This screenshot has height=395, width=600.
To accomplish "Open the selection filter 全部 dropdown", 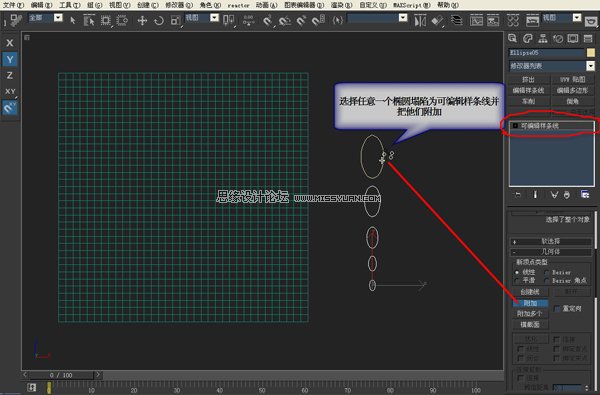I will coord(58,18).
